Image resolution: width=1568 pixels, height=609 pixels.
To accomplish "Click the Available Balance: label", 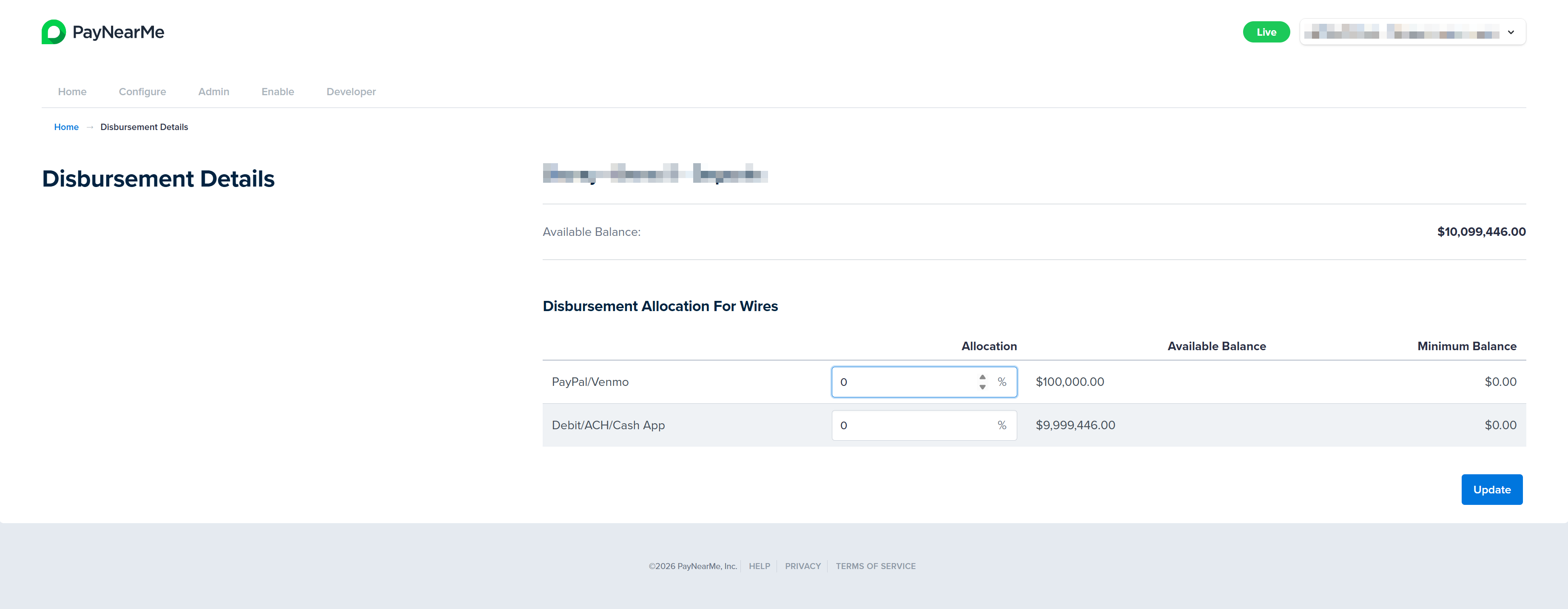I will pos(592,232).
